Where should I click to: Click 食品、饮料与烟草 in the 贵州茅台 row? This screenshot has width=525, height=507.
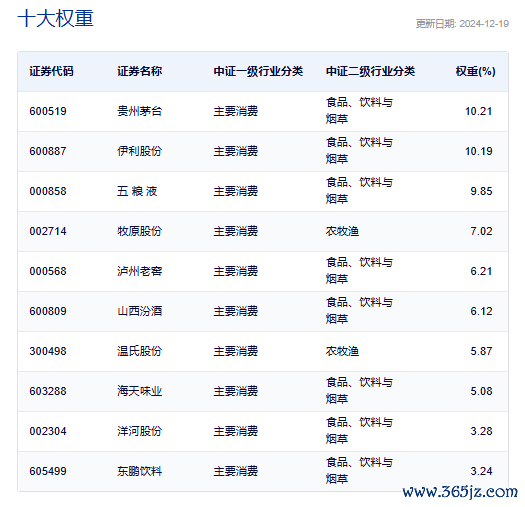(x=359, y=111)
